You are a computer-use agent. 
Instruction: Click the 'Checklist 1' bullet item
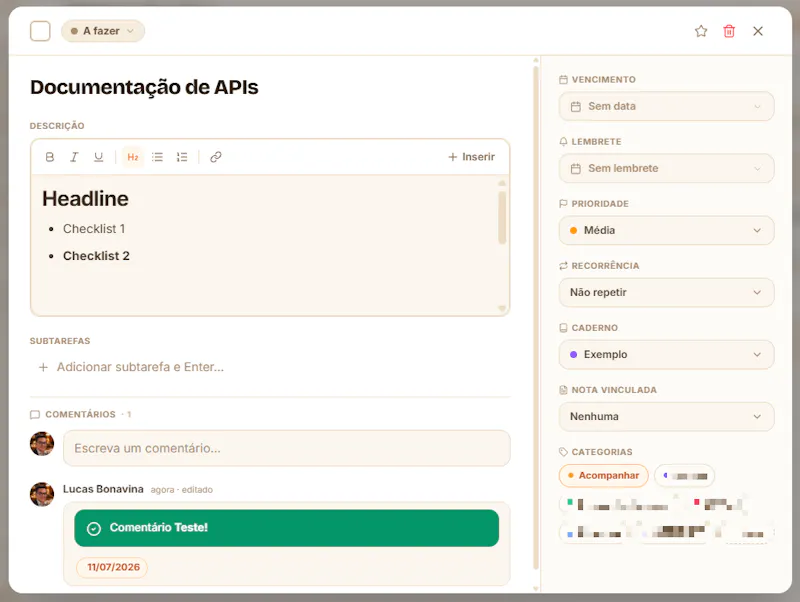point(94,229)
